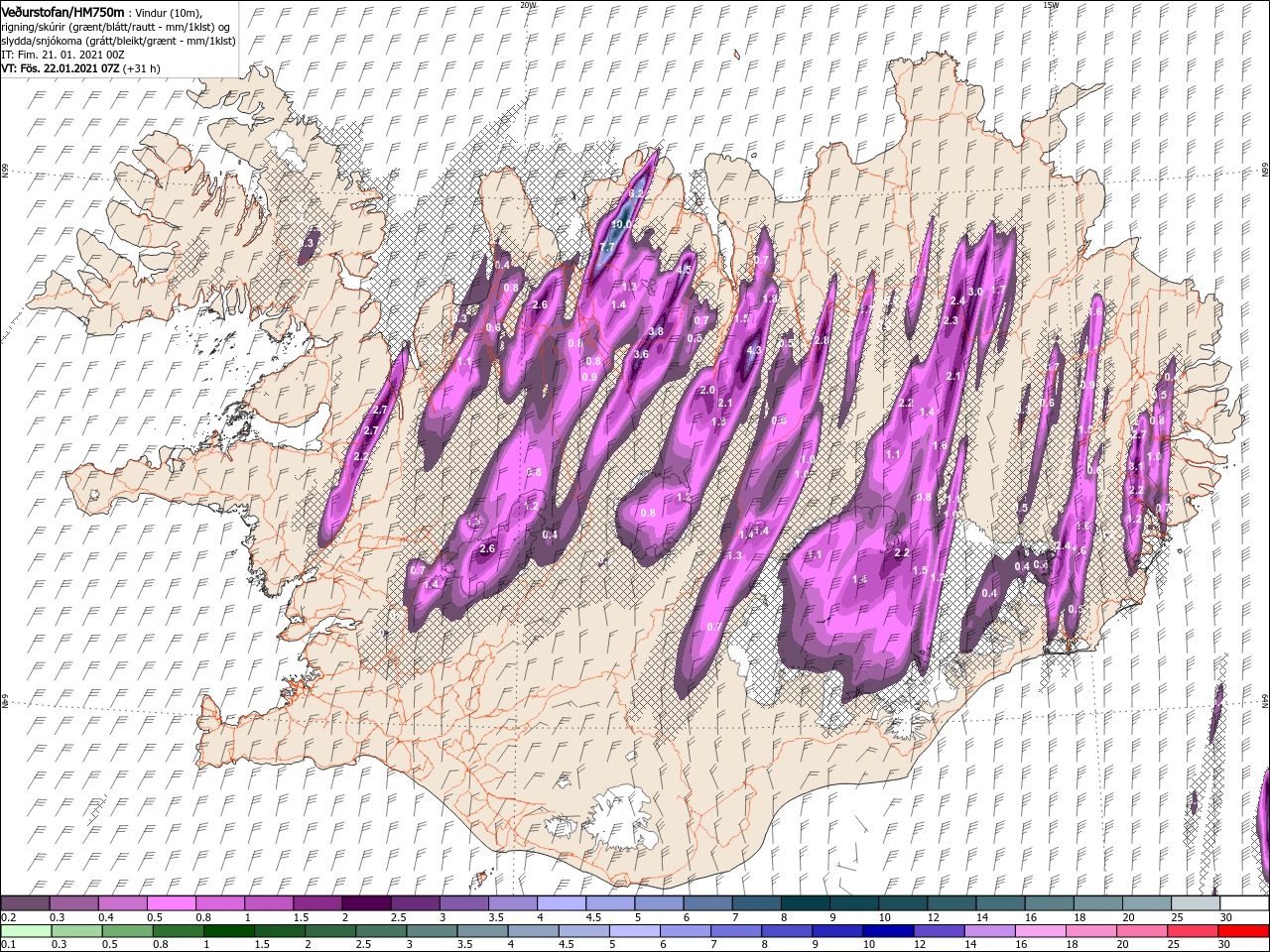The image size is (1270, 952).
Task: Pick the palest green 0.1 swatch in rain scale
Action: point(25,930)
